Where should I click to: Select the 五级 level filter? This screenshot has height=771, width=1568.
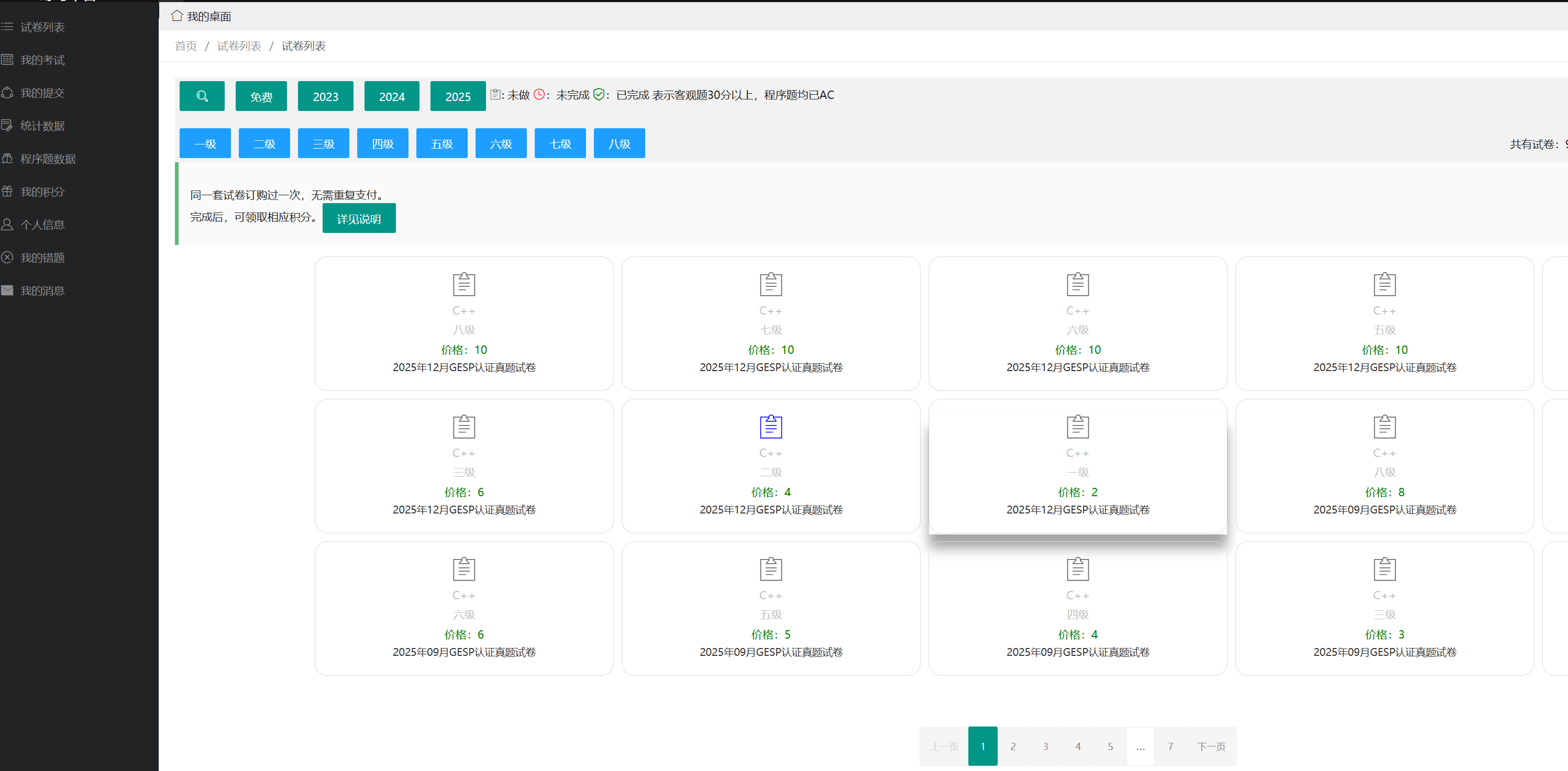tap(441, 143)
